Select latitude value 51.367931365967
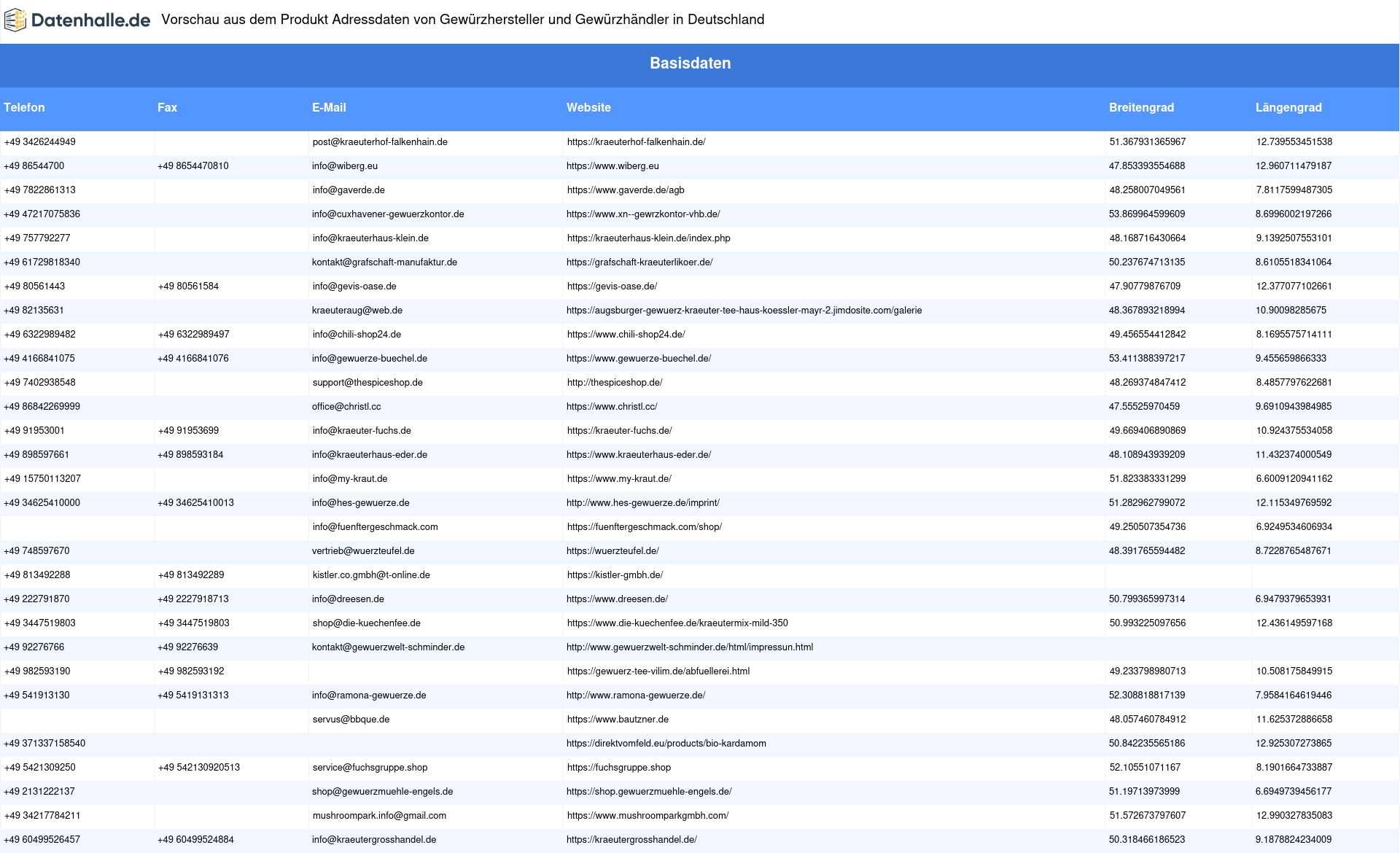Image resolution: width=1400 pixels, height=853 pixels. point(1148,142)
